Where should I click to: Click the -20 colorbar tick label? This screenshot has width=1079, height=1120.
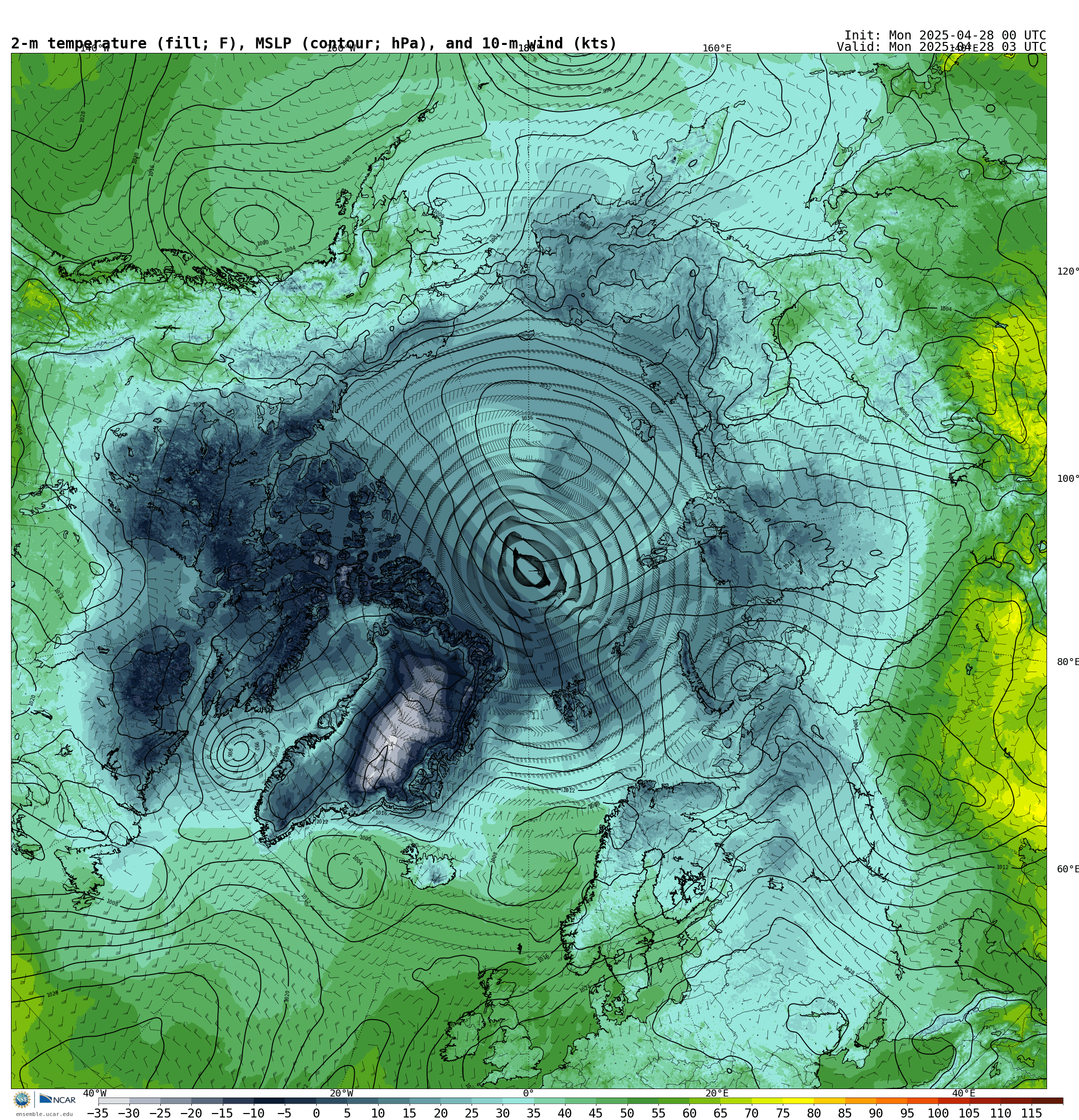tap(190, 1113)
